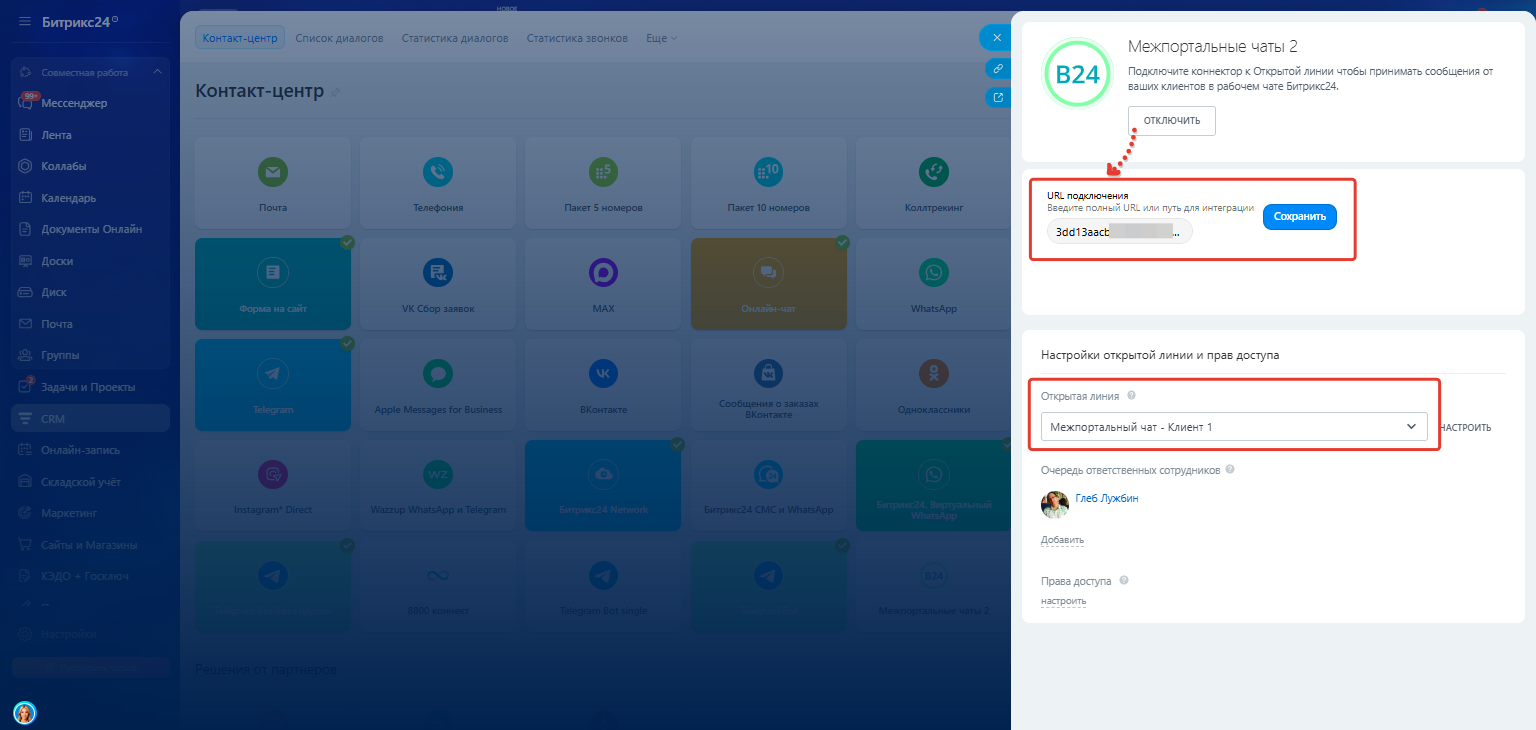Click the ОТКЛЮЧИТЬ button
Viewport: 1536px width, 730px height.
[x=1171, y=121]
